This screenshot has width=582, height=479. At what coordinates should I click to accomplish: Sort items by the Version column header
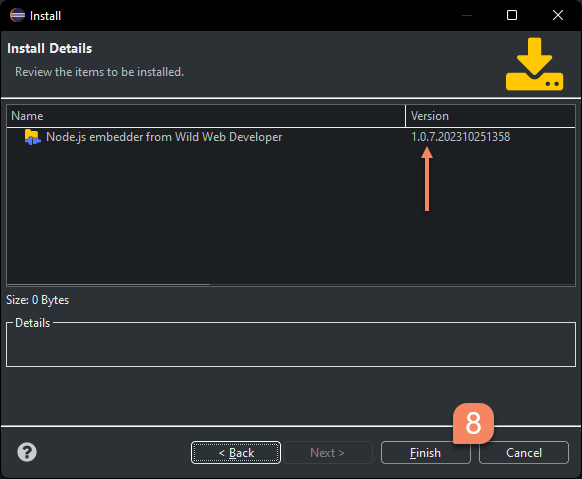click(x=490, y=116)
